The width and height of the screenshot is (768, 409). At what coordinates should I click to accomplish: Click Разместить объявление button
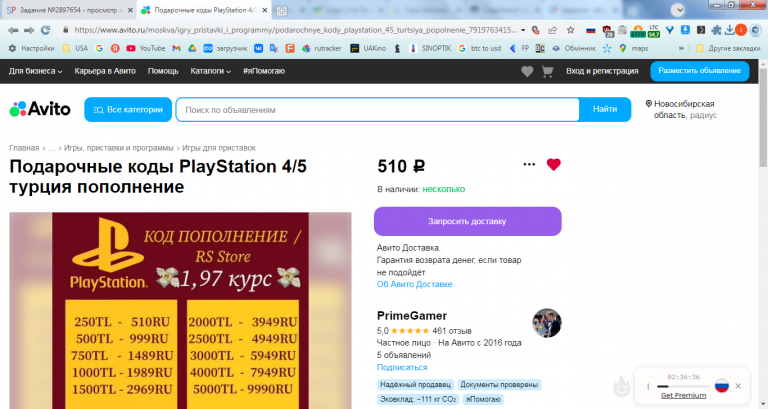point(699,71)
